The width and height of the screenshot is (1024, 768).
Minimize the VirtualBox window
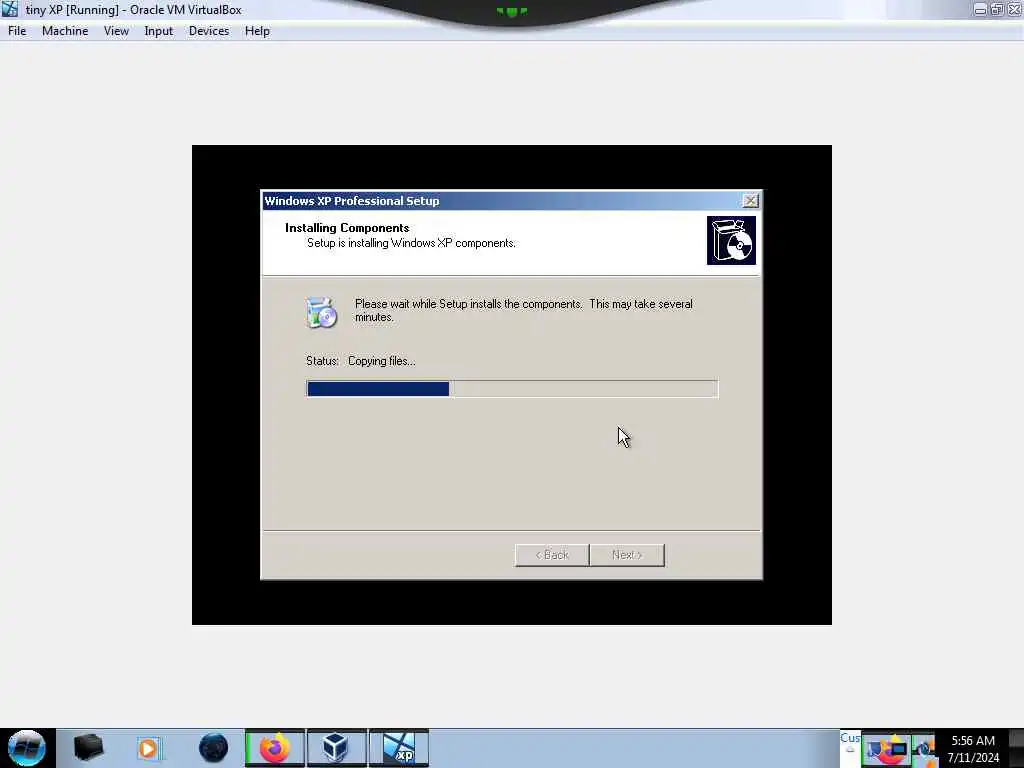(x=980, y=9)
